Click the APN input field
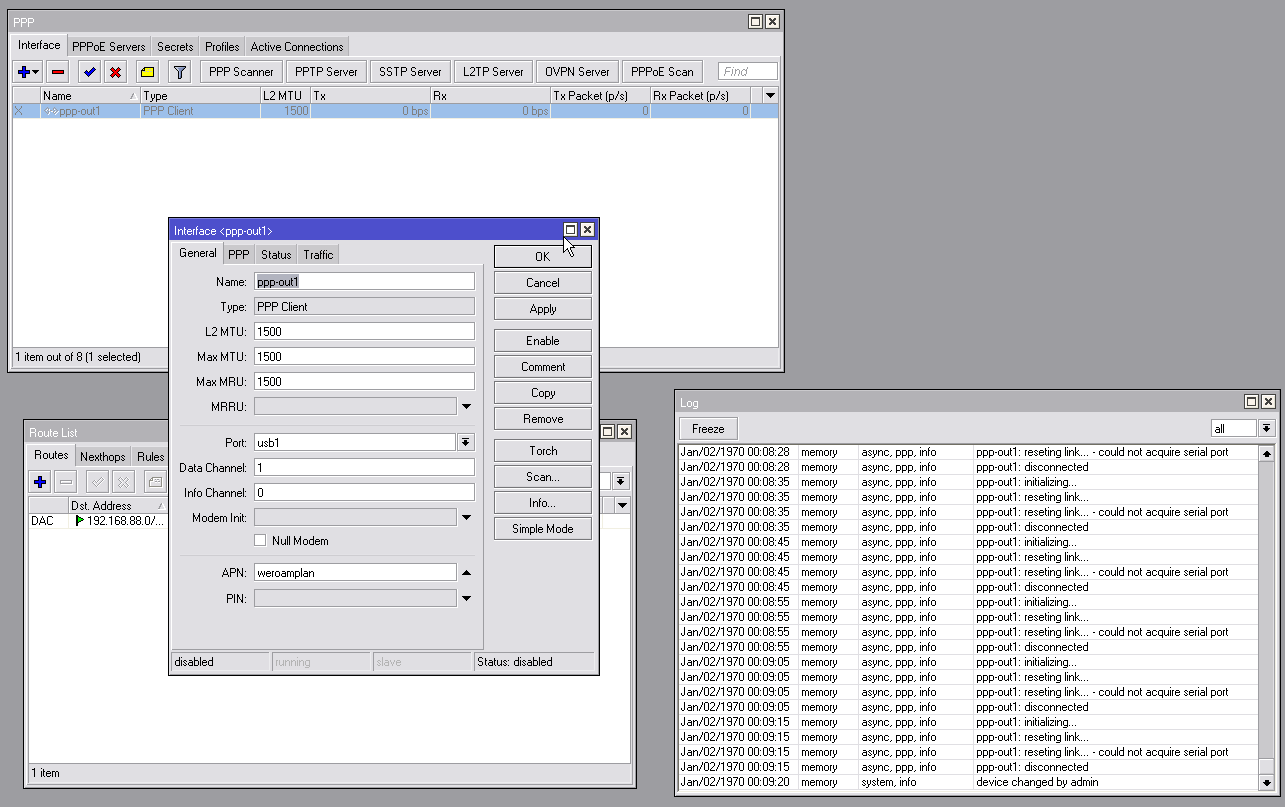The height and width of the screenshot is (807, 1285). click(355, 573)
